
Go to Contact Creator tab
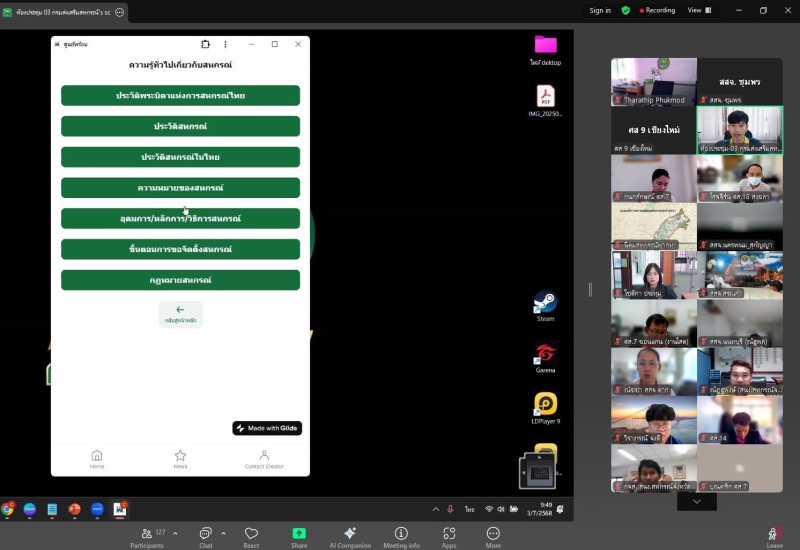point(264,459)
